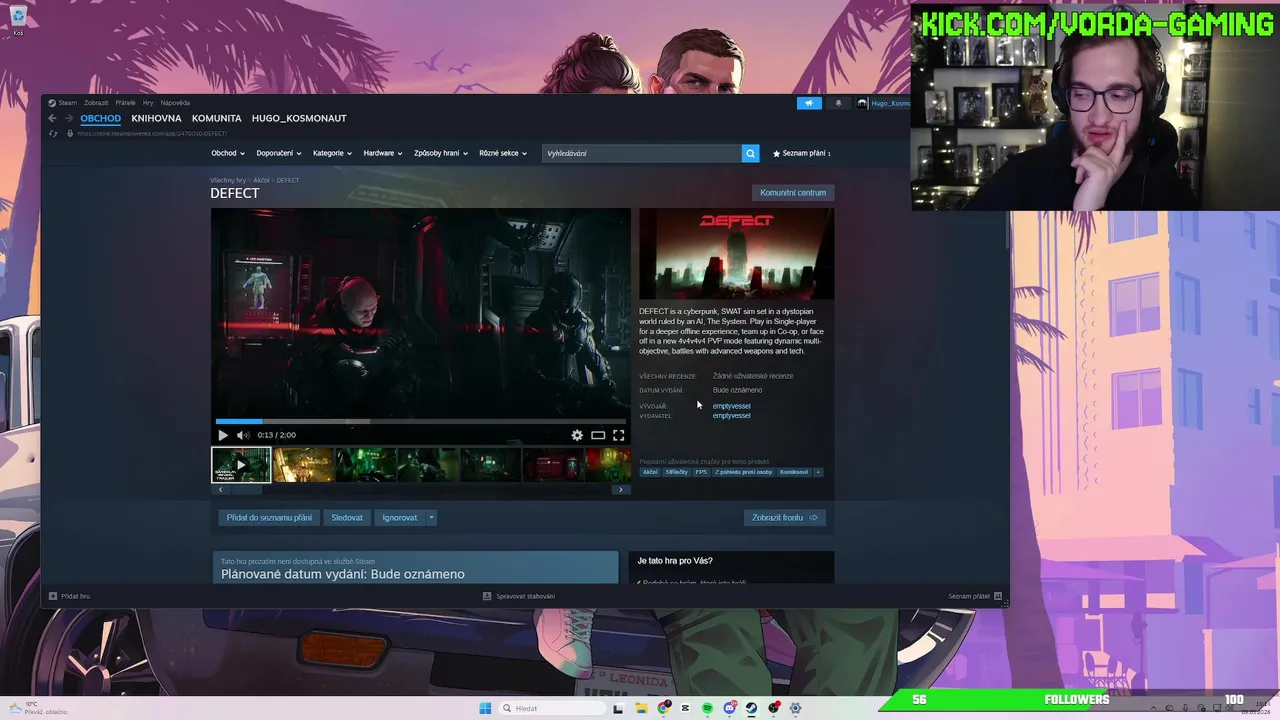Click Zobrazit frontu button
Image resolution: width=1280 pixels, height=720 pixels.
785,517
